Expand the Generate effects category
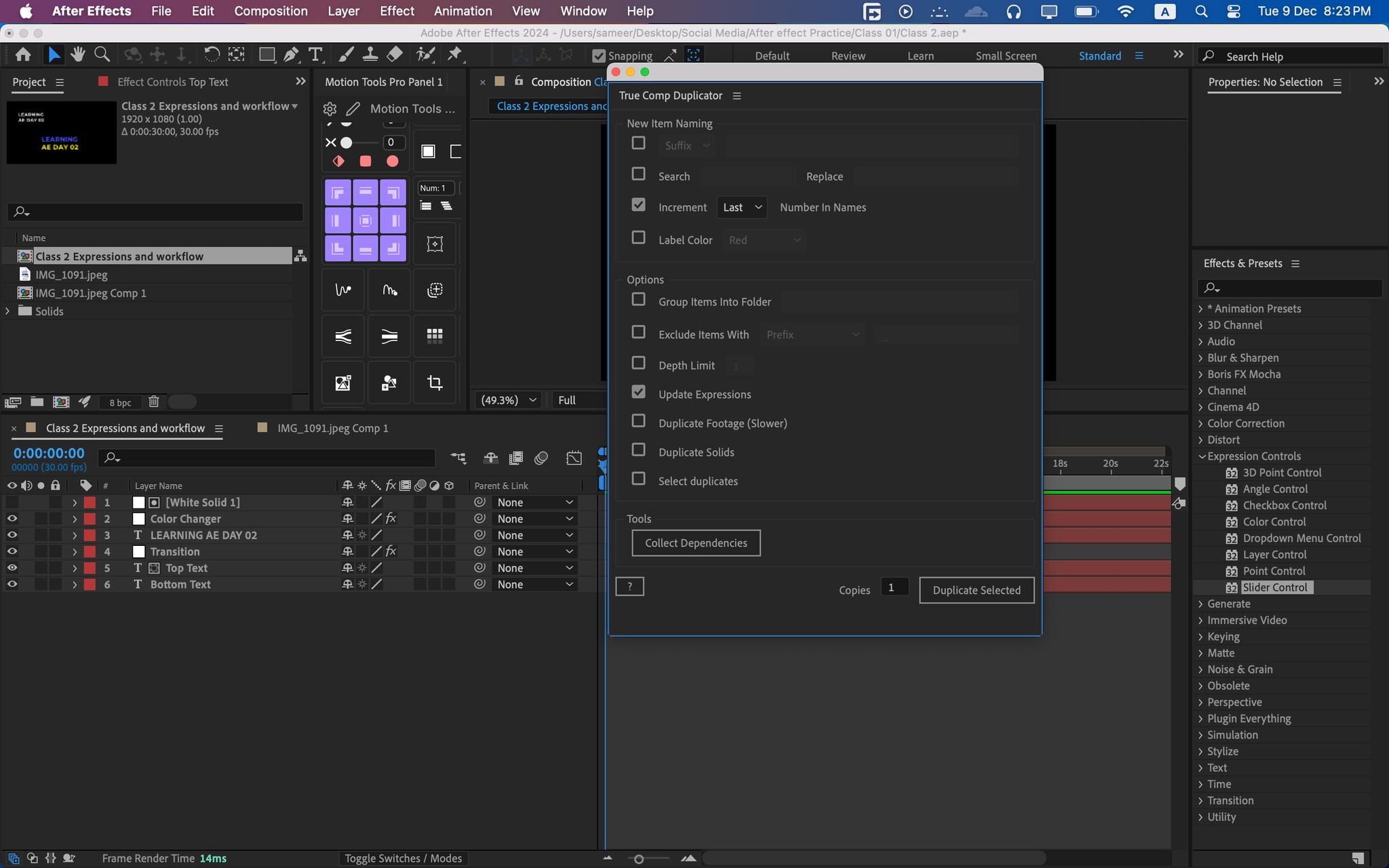This screenshot has height=868, width=1389. tap(1201, 604)
